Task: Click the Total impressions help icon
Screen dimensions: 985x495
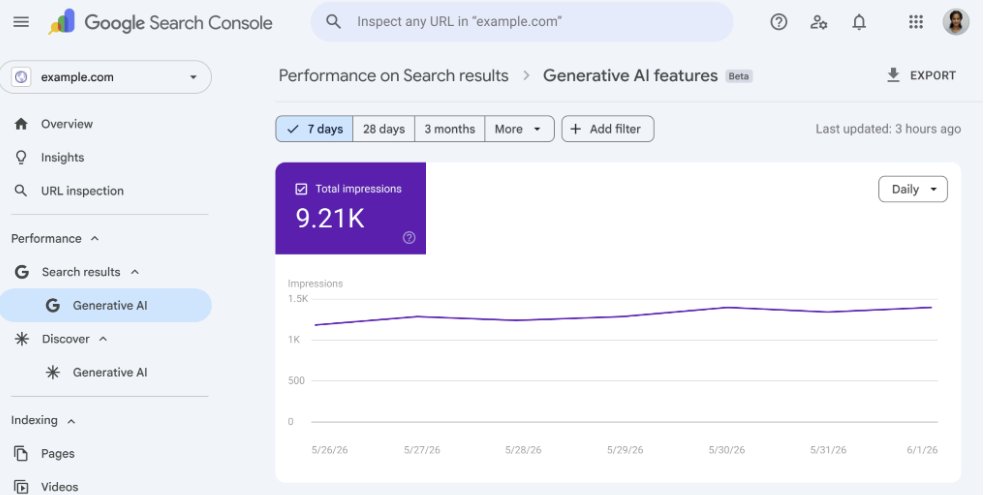Action: click(x=409, y=237)
